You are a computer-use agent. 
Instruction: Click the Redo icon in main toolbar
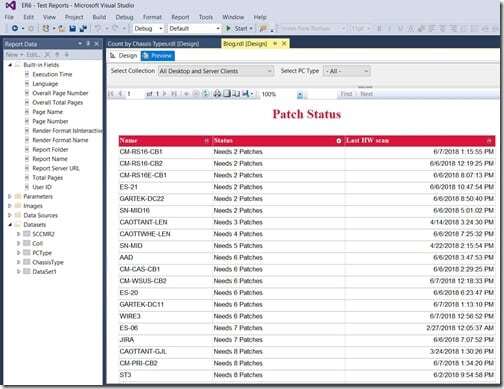point(115,29)
